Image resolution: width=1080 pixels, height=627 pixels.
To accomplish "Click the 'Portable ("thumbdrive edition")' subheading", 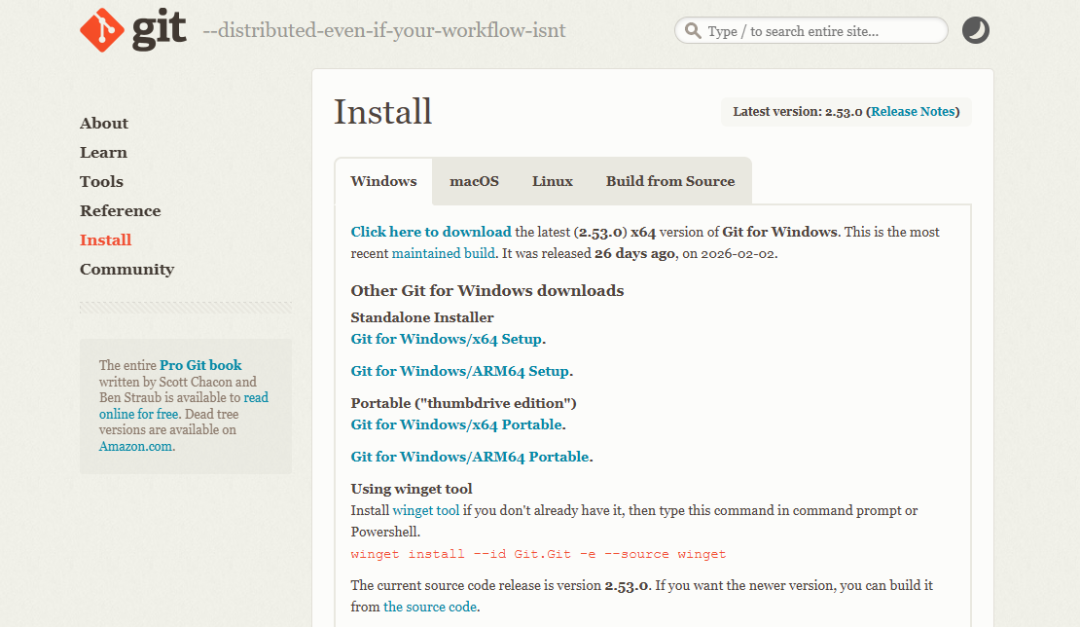I will pyautogui.click(x=464, y=403).
